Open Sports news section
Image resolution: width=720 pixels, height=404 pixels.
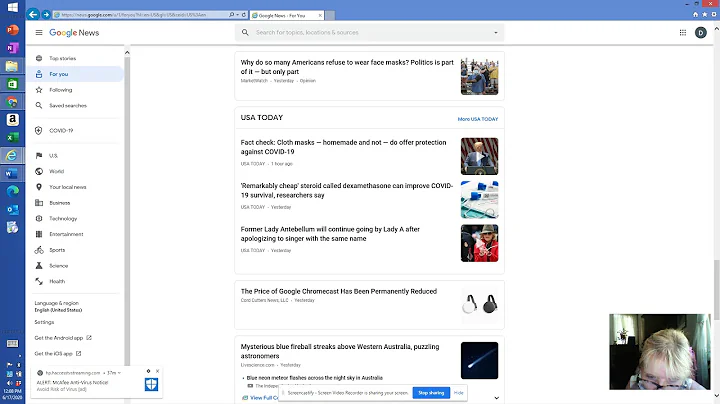(75, 250)
